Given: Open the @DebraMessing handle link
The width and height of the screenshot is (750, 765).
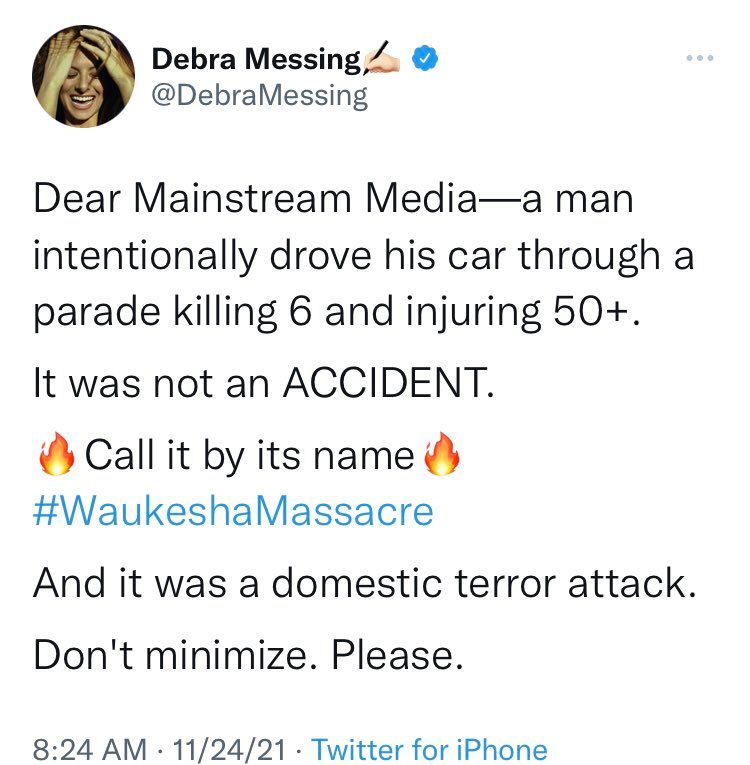Looking at the screenshot, I should pyautogui.click(x=259, y=95).
